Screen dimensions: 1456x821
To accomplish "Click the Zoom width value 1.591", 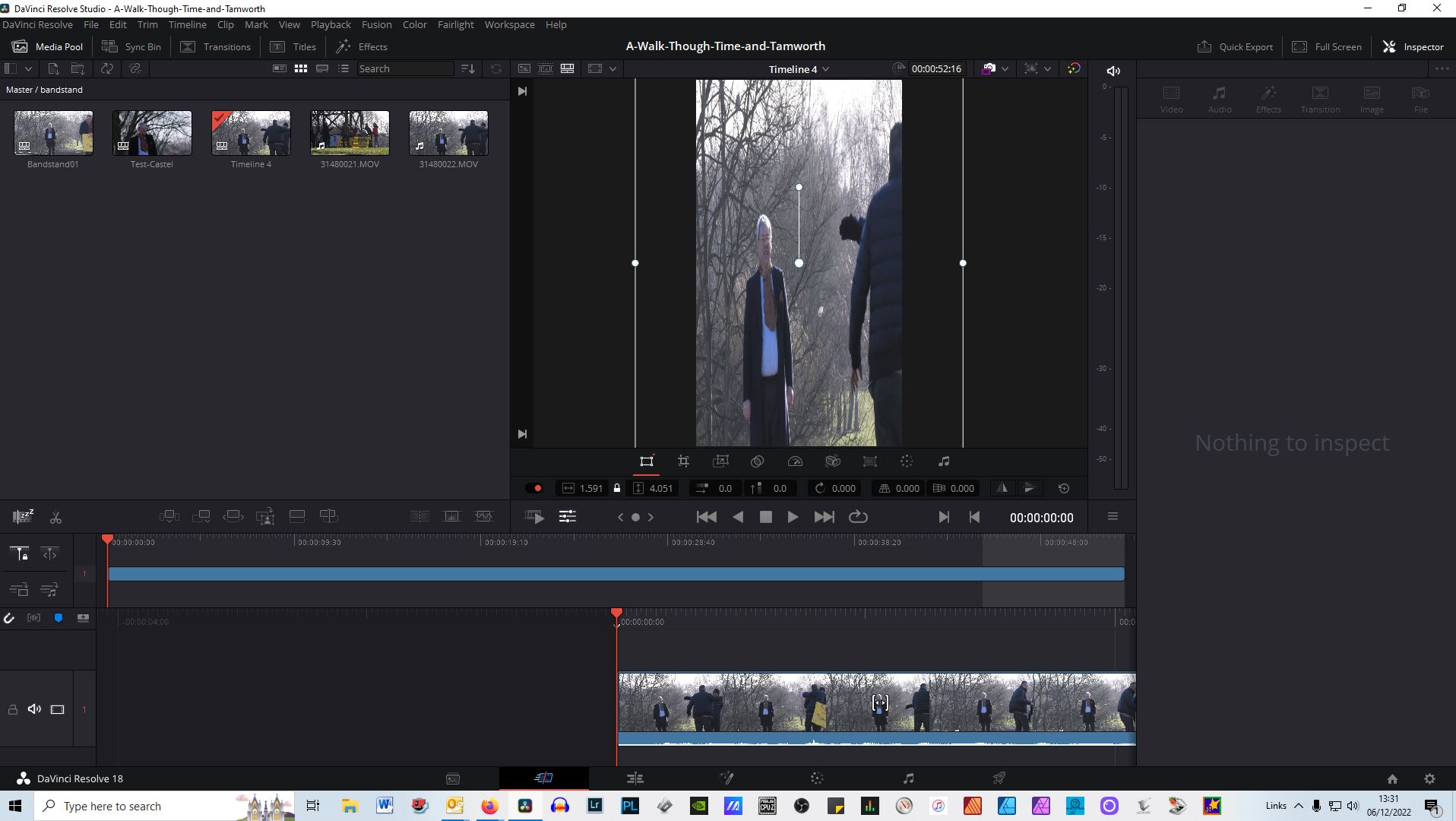I will pyautogui.click(x=590, y=488).
